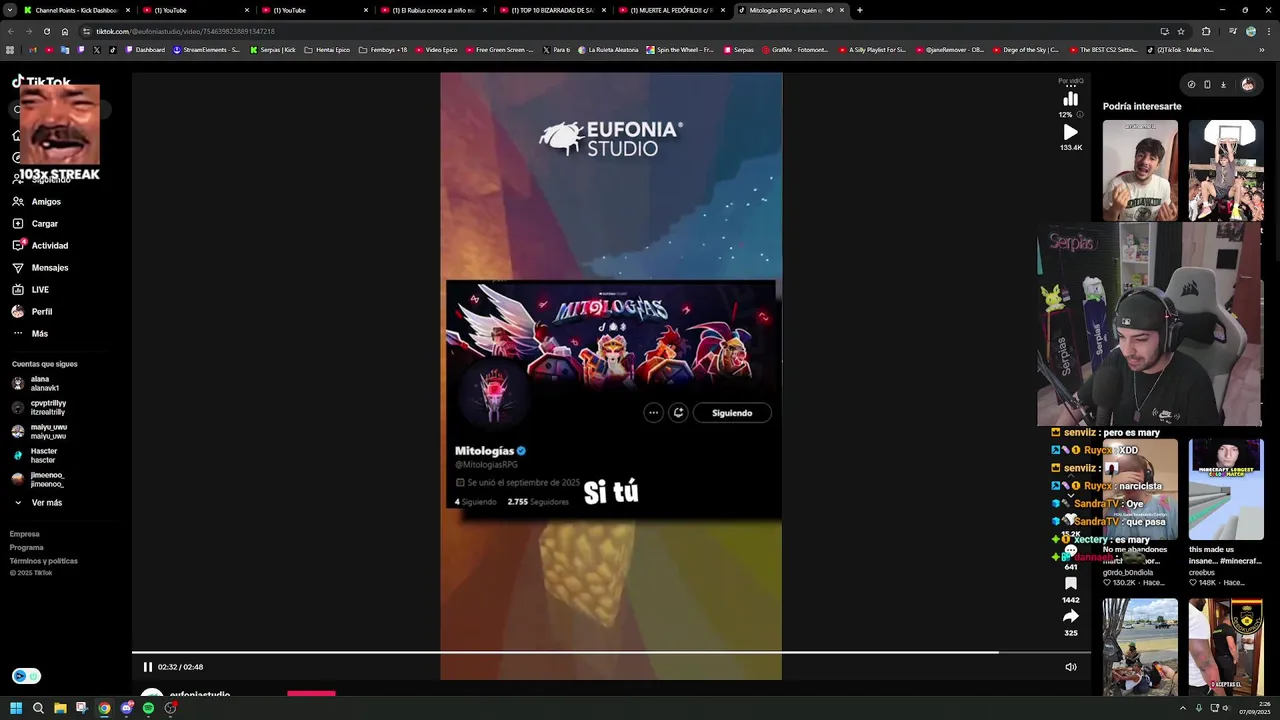Open the coin icon in the top-right pill

[1191, 85]
